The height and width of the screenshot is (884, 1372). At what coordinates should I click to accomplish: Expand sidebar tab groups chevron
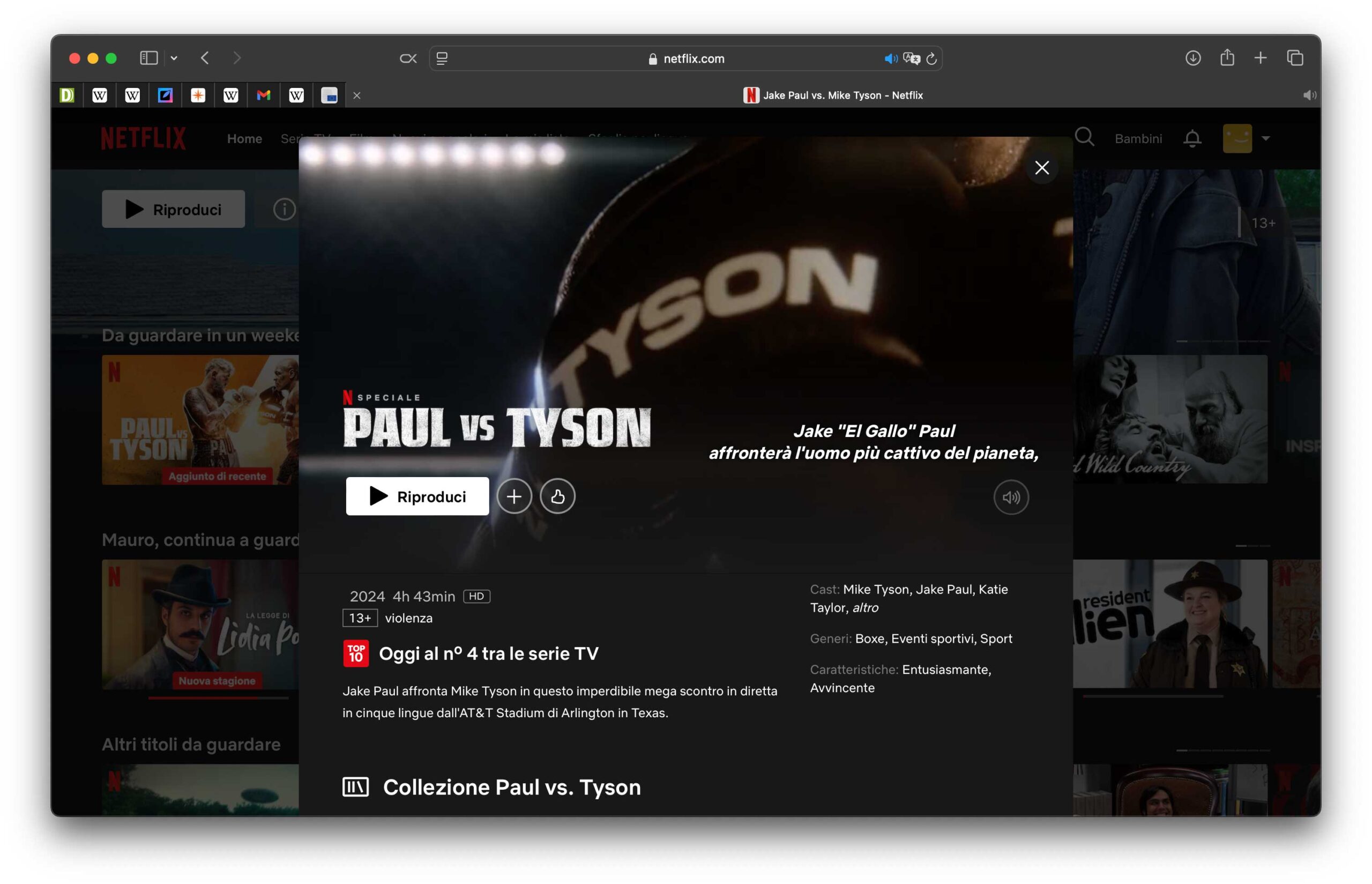[174, 58]
